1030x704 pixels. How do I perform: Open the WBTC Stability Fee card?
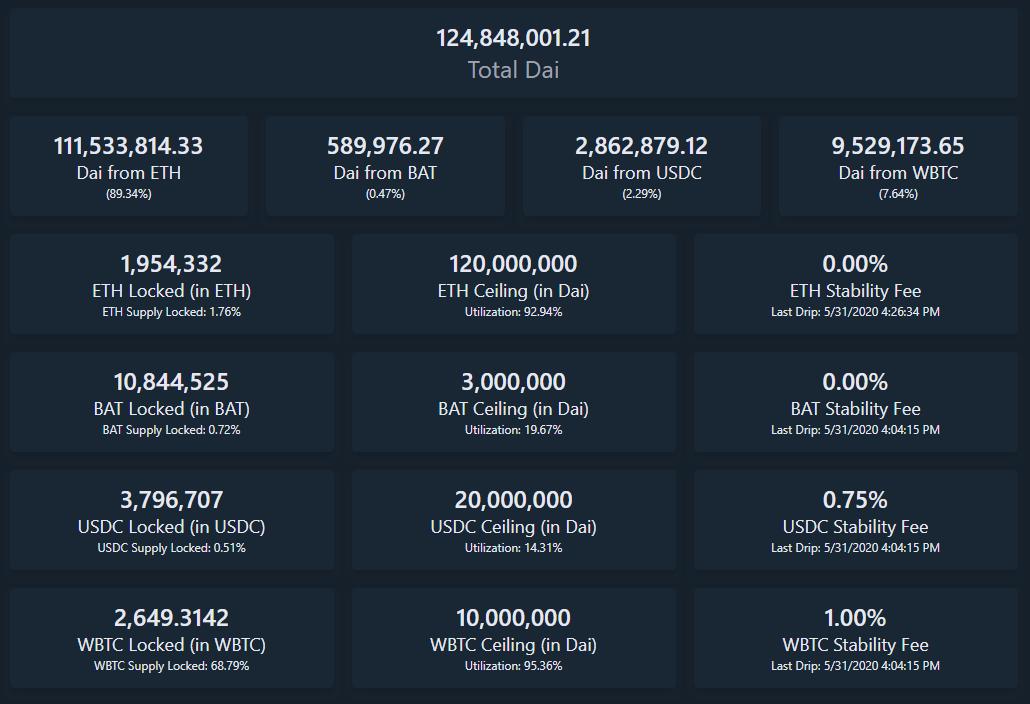pyautogui.click(x=855, y=638)
